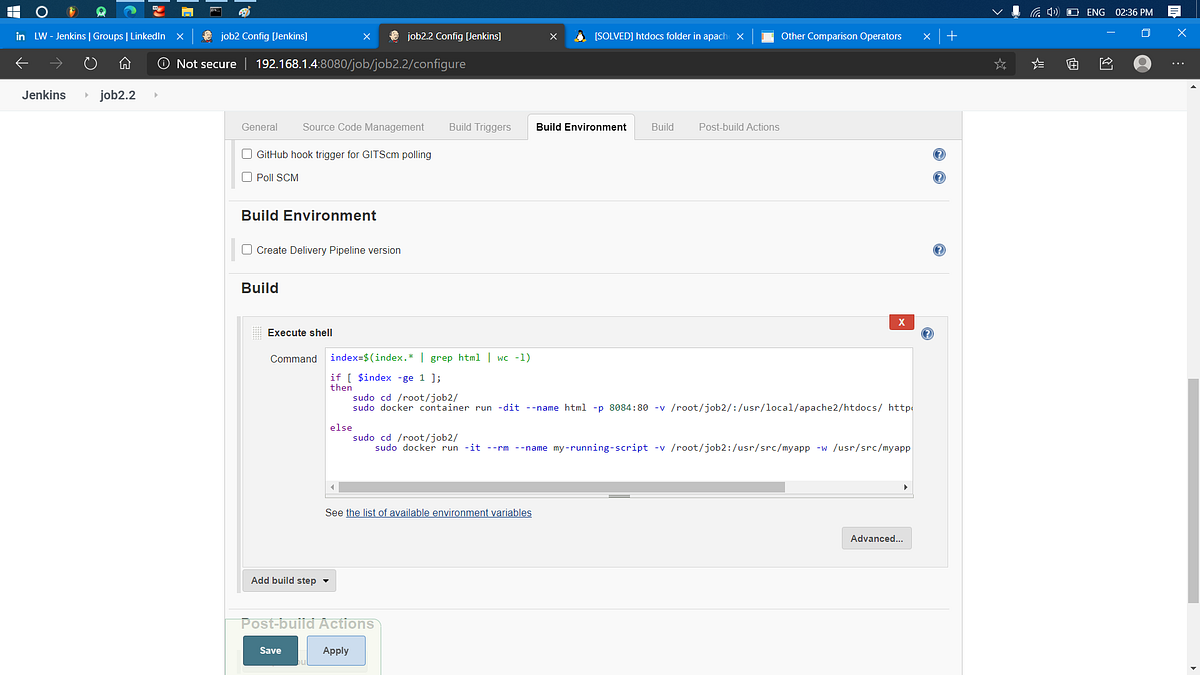Open File Explorer from the taskbar
The height and width of the screenshot is (675, 1200).
coord(187,11)
